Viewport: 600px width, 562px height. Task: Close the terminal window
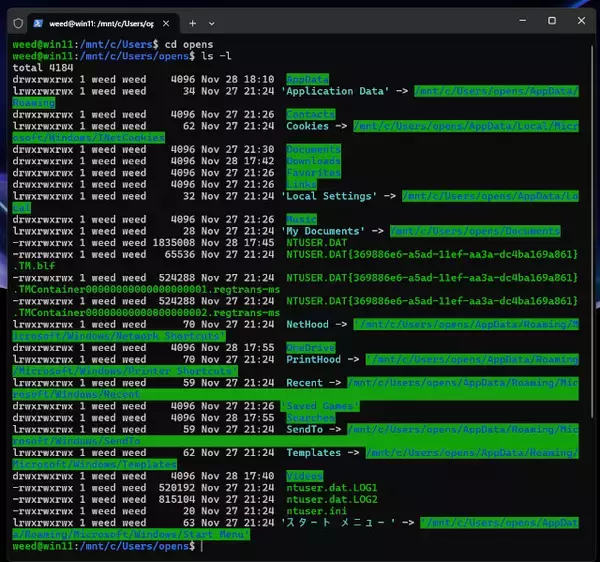click(x=582, y=20)
